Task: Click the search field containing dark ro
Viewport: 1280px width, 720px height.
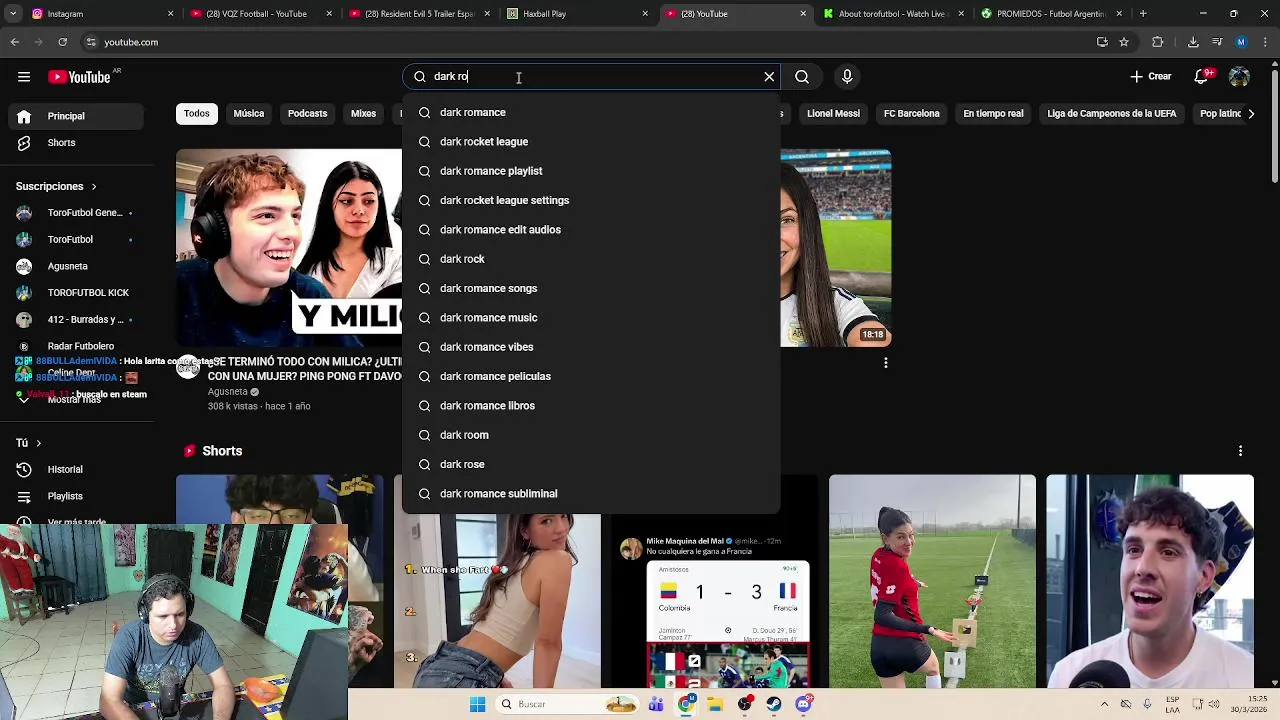Action: pyautogui.click(x=590, y=77)
